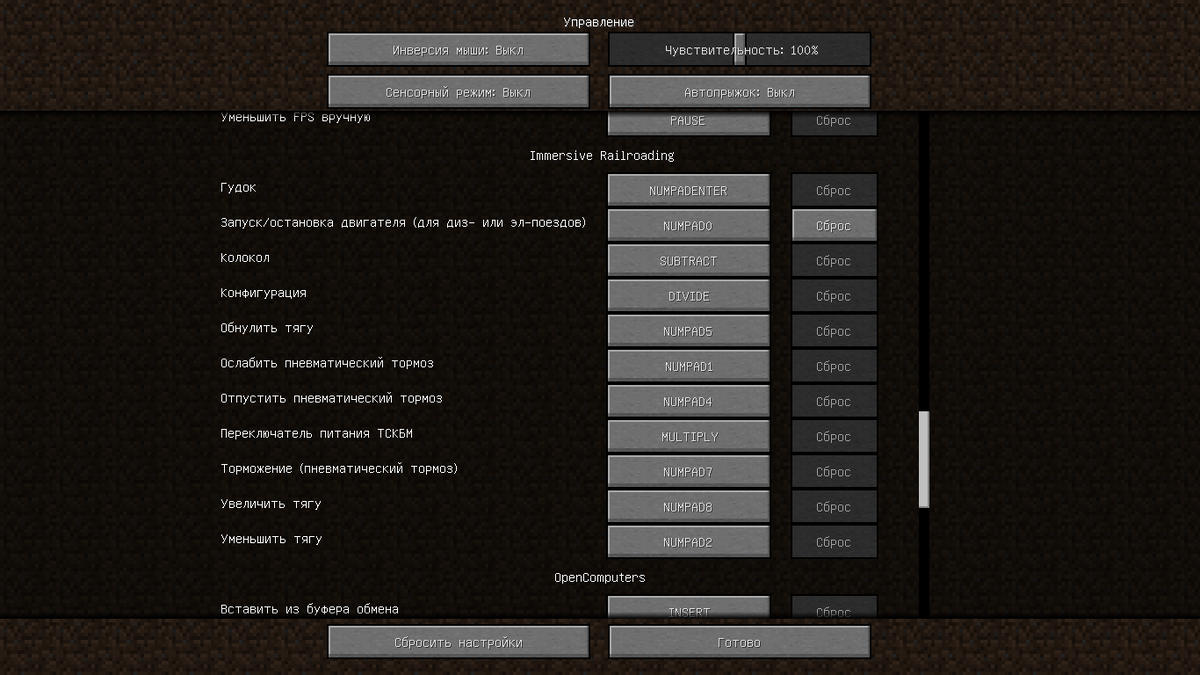Change PAUSE key binding
The height and width of the screenshot is (675, 1200).
tap(688, 122)
